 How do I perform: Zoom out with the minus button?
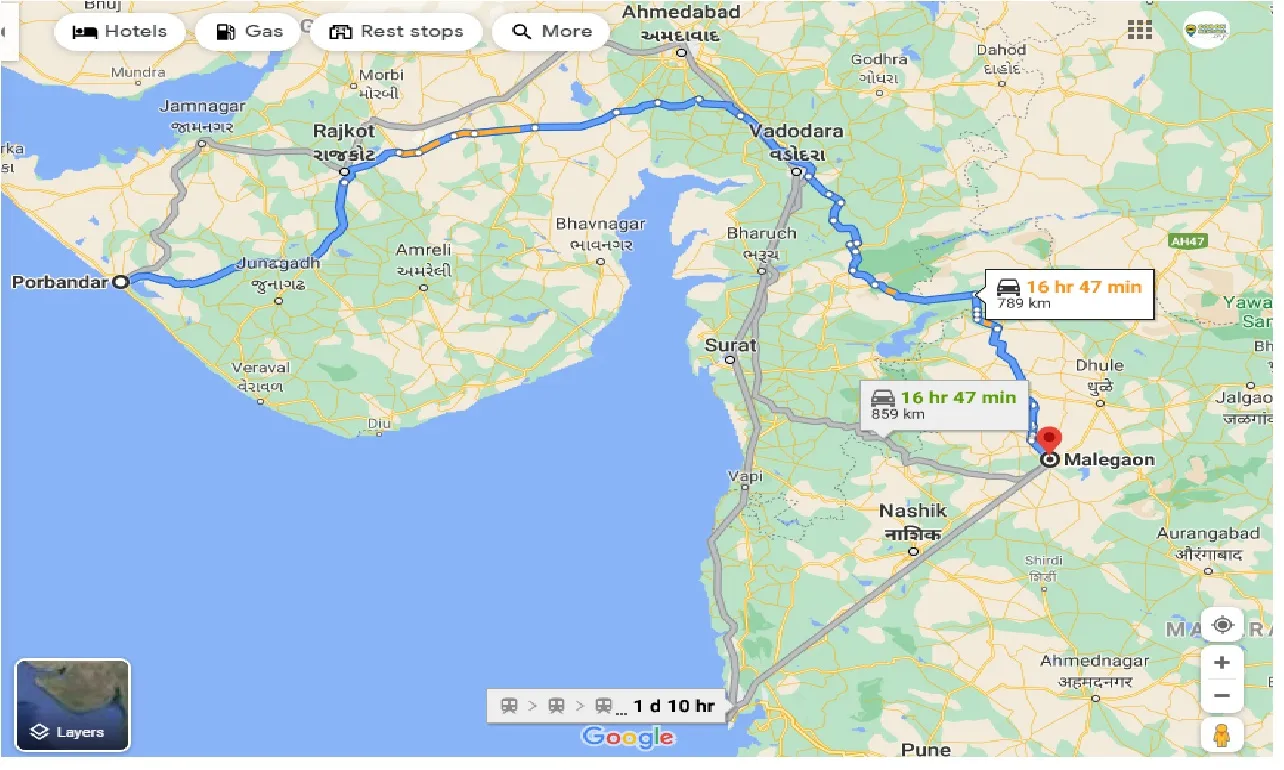(1222, 695)
